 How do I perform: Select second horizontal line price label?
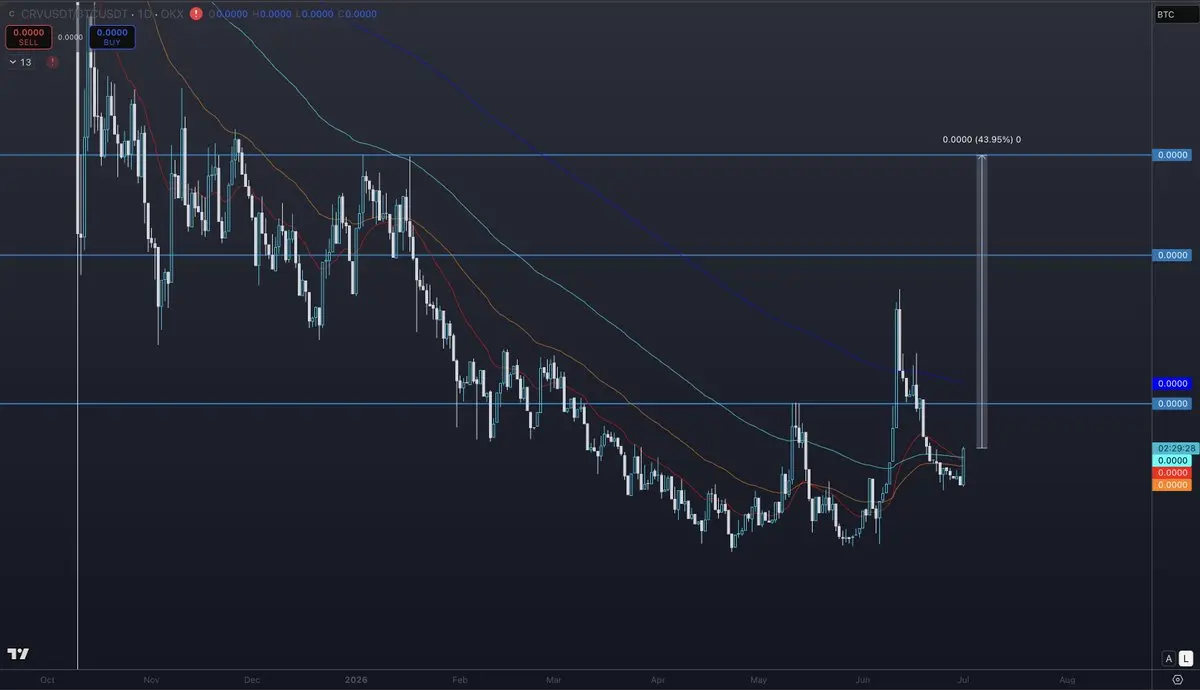pyautogui.click(x=1172, y=255)
